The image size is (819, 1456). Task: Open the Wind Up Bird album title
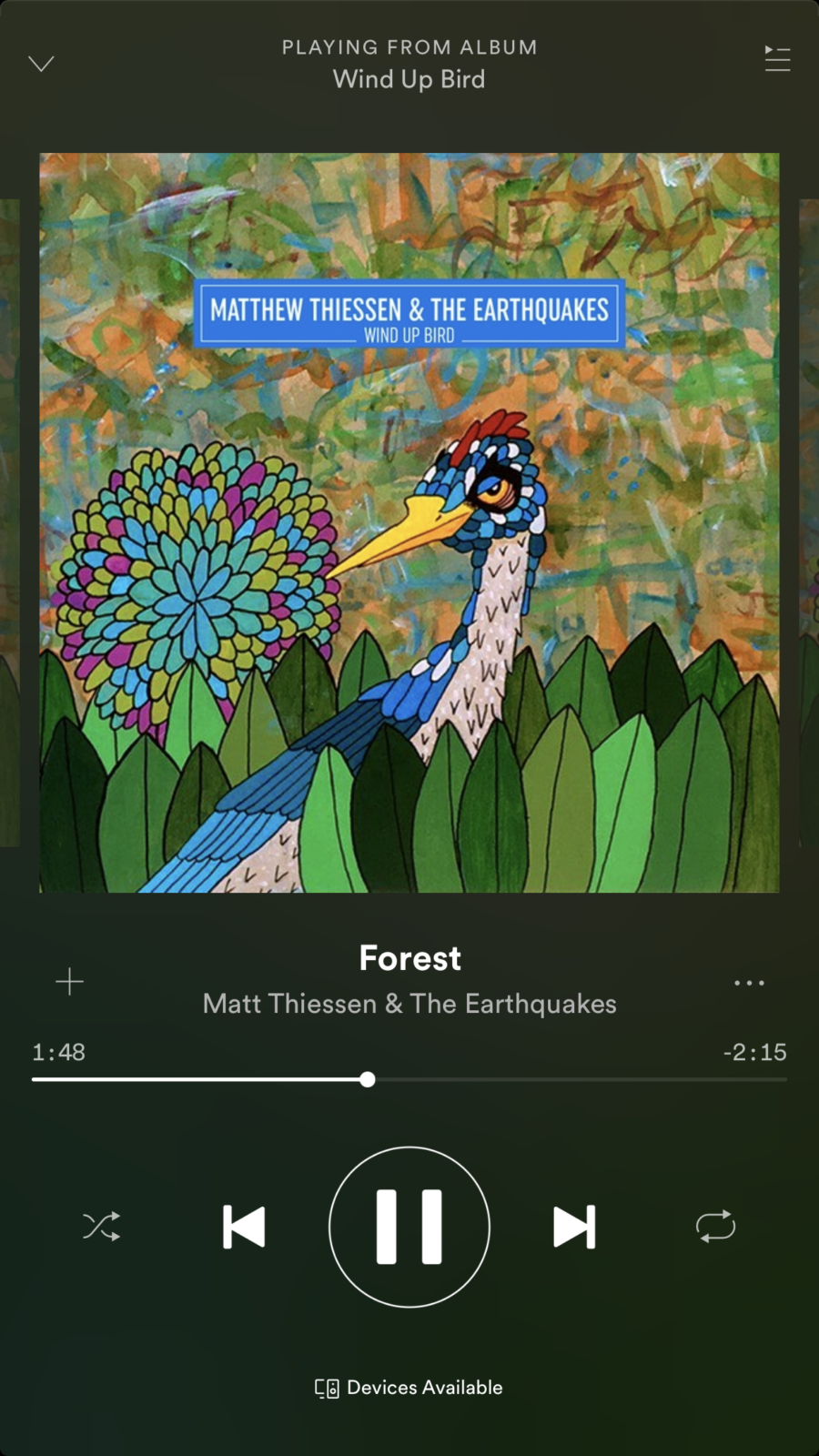409,79
